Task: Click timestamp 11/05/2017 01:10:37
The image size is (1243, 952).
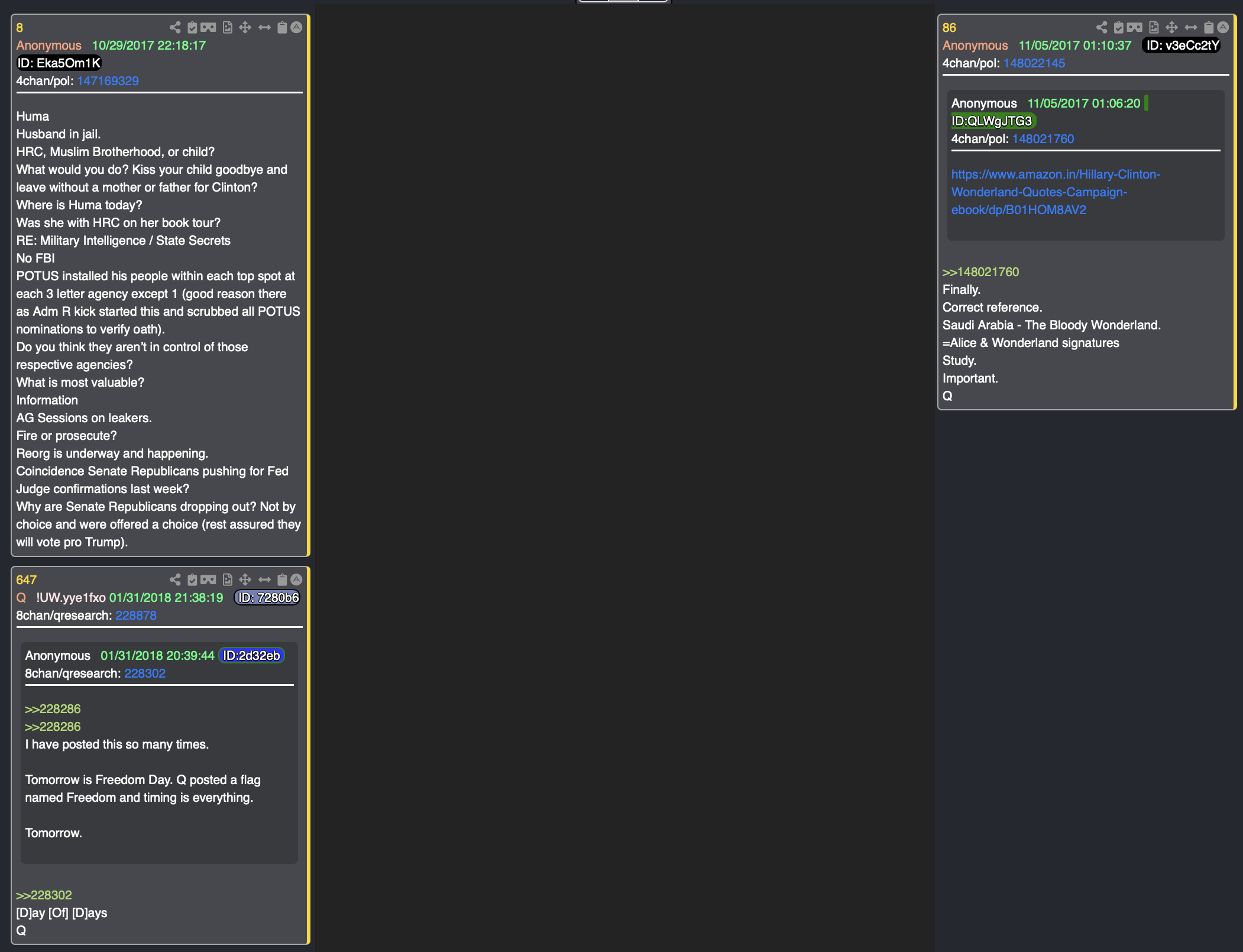Action: pyautogui.click(x=1075, y=46)
